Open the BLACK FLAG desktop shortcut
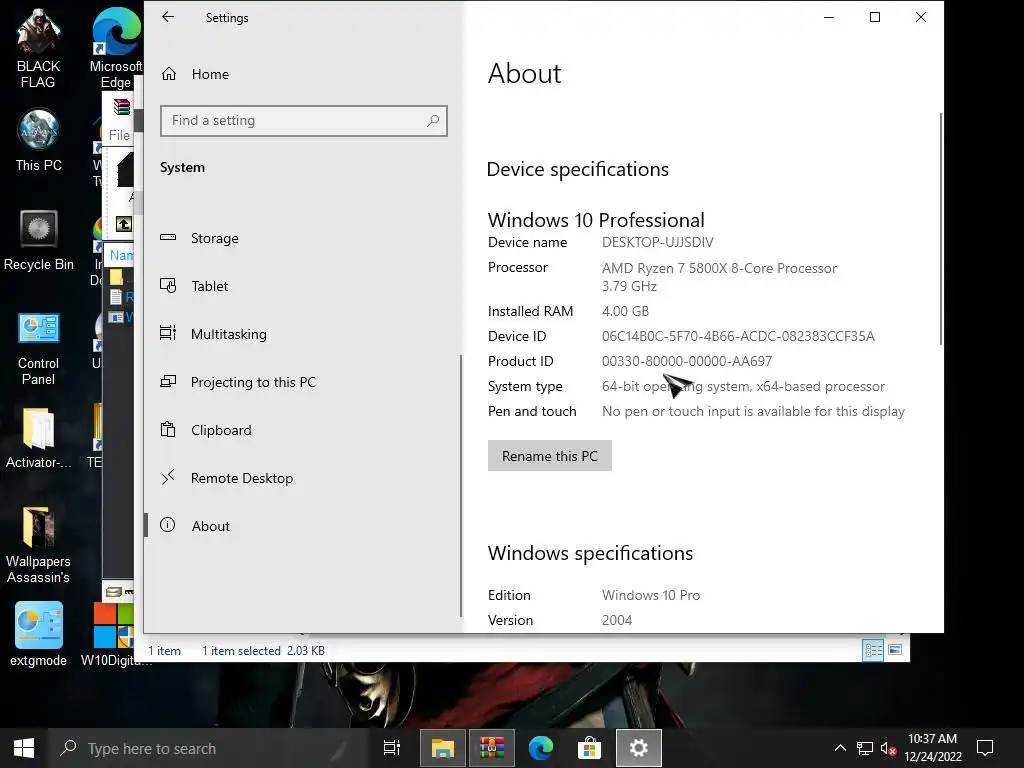 pyautogui.click(x=38, y=48)
